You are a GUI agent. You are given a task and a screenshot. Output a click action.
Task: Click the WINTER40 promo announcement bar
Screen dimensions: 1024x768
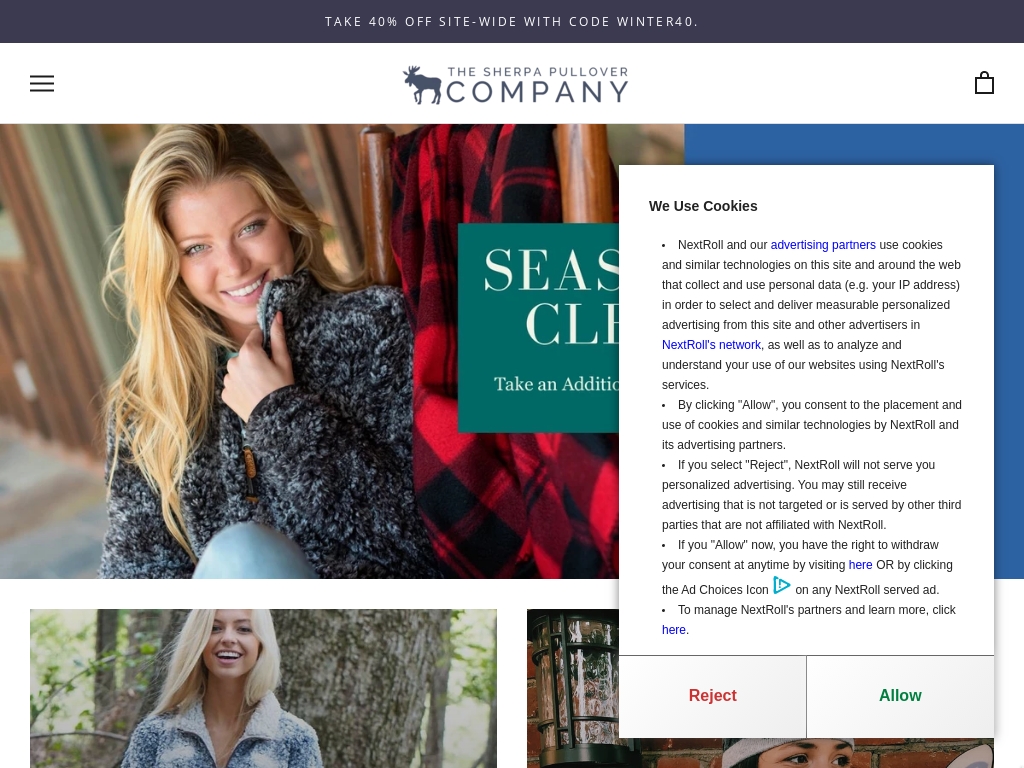512,22
